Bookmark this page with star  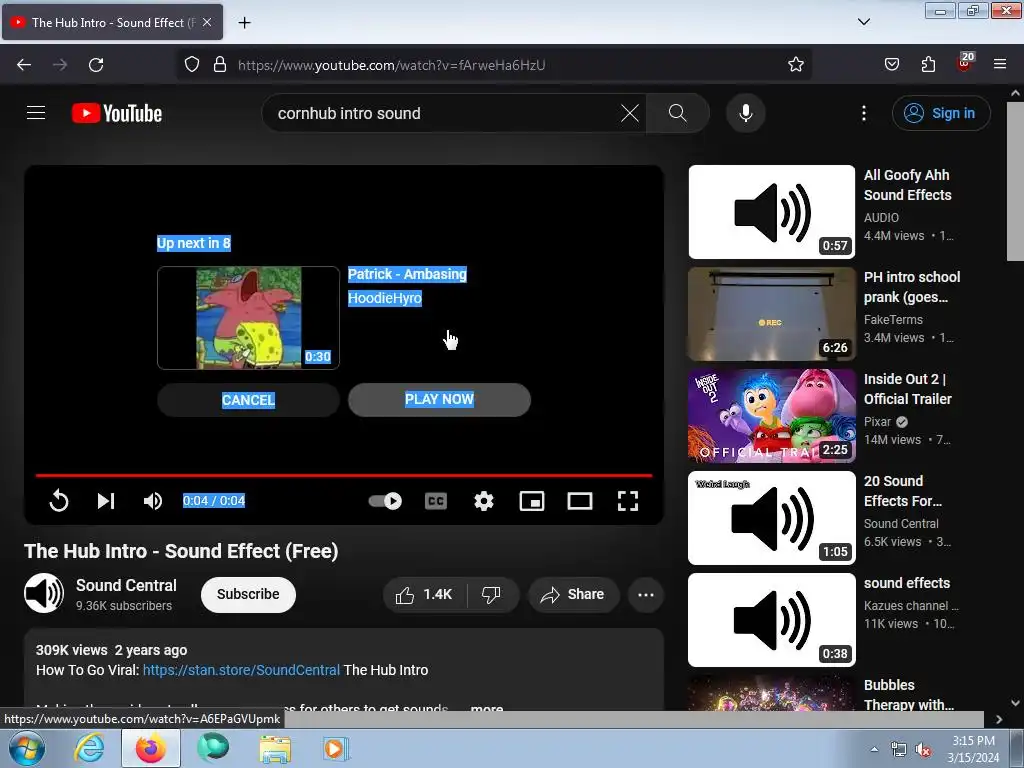coord(795,65)
